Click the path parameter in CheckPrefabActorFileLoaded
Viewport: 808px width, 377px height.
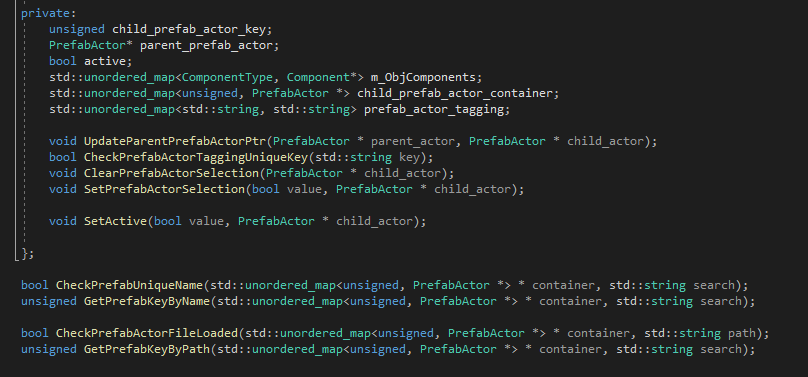click(x=741, y=333)
